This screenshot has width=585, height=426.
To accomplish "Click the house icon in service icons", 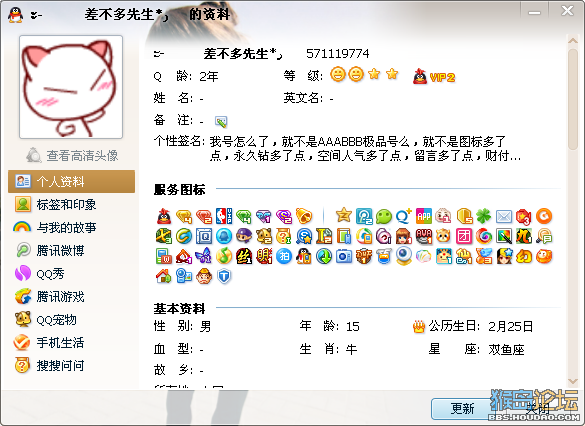I will [163, 276].
